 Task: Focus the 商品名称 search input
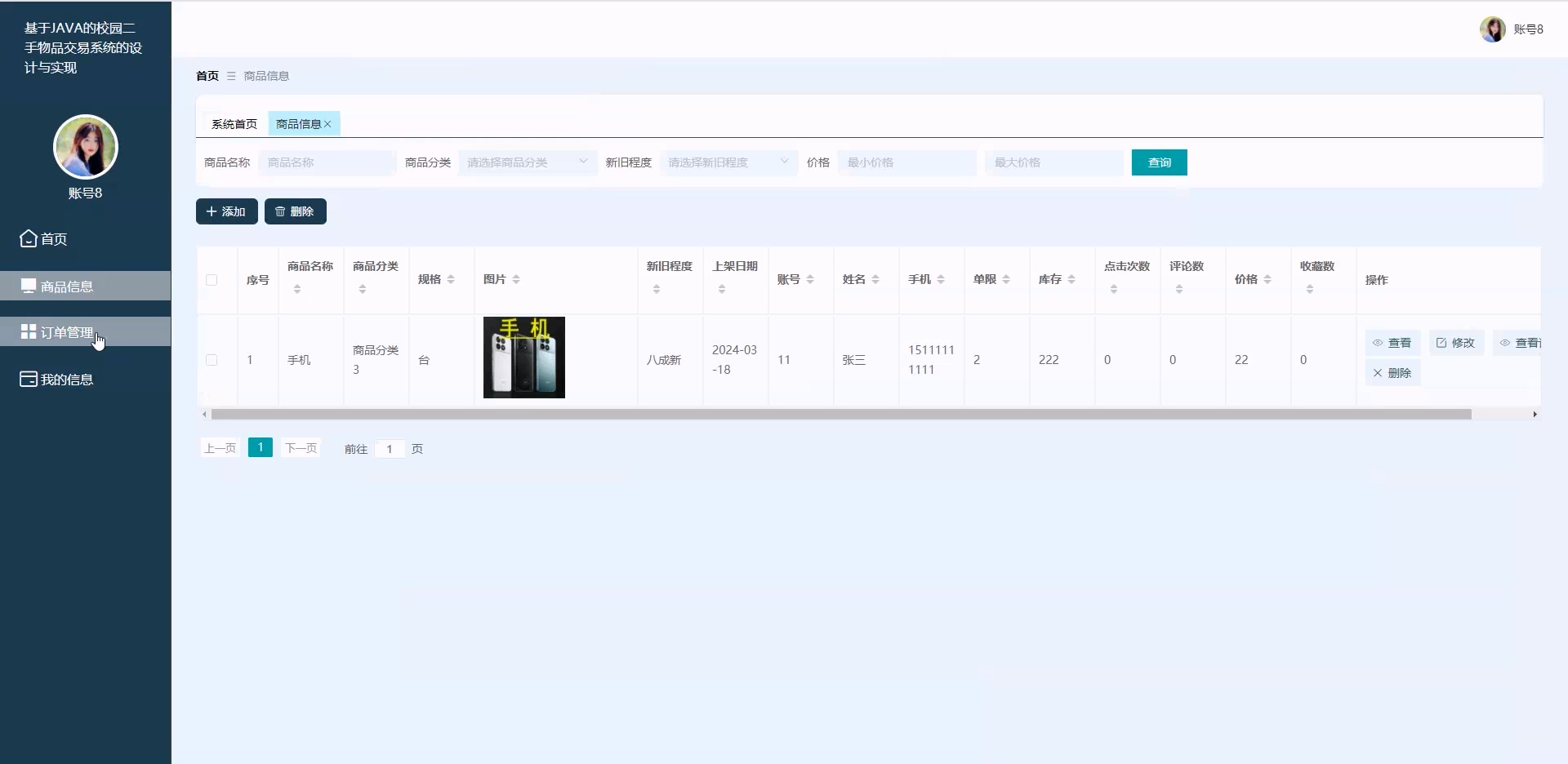click(x=327, y=162)
